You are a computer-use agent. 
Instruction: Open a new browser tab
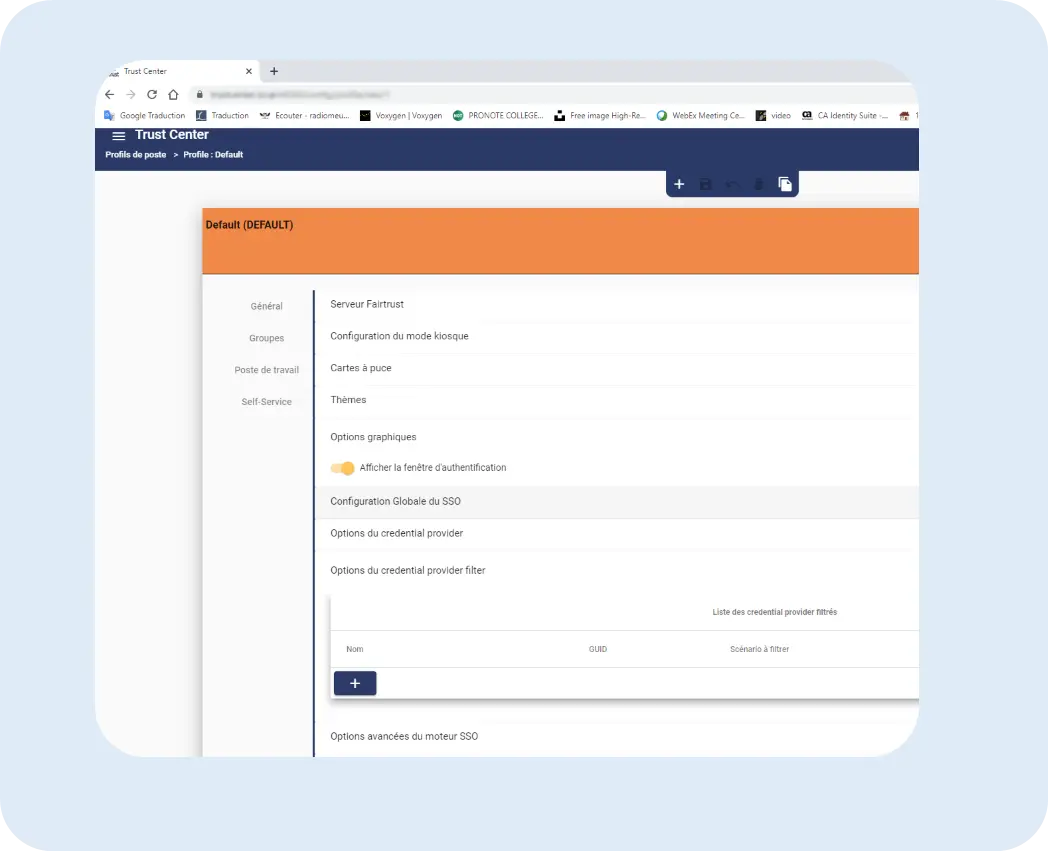[x=274, y=71]
